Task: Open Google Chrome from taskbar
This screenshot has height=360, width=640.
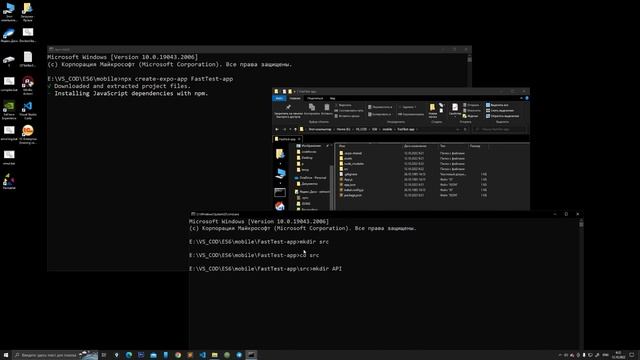Action: point(178,355)
